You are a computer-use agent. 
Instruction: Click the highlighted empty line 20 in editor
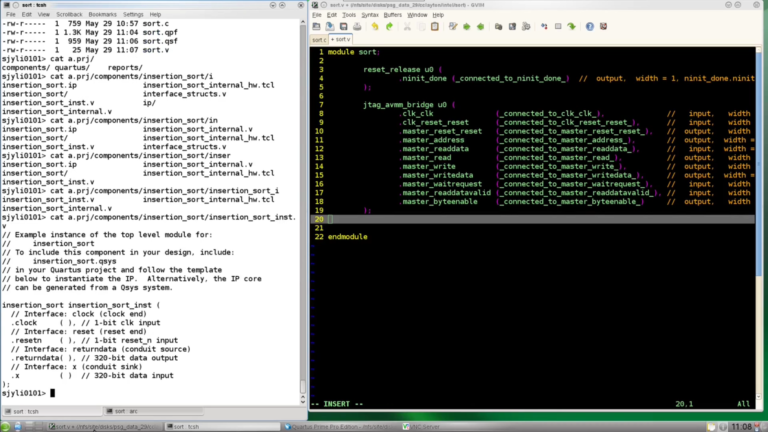point(533,219)
